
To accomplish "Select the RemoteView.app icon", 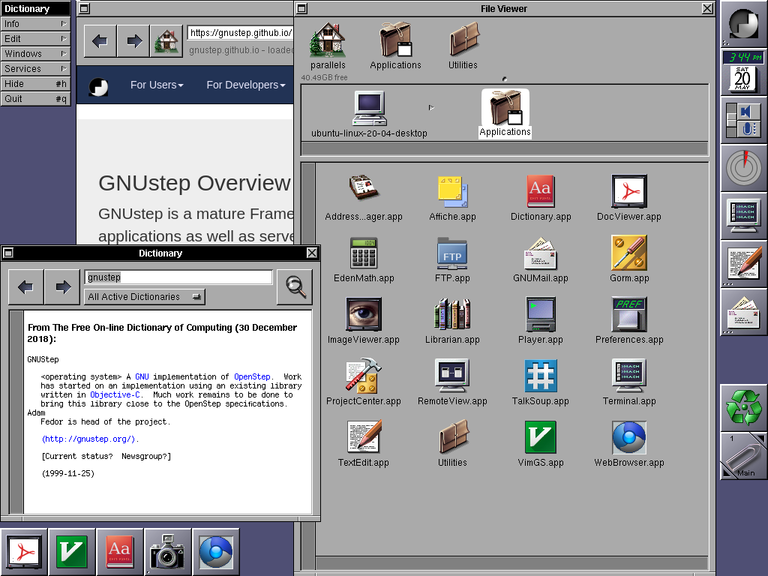I will point(452,376).
